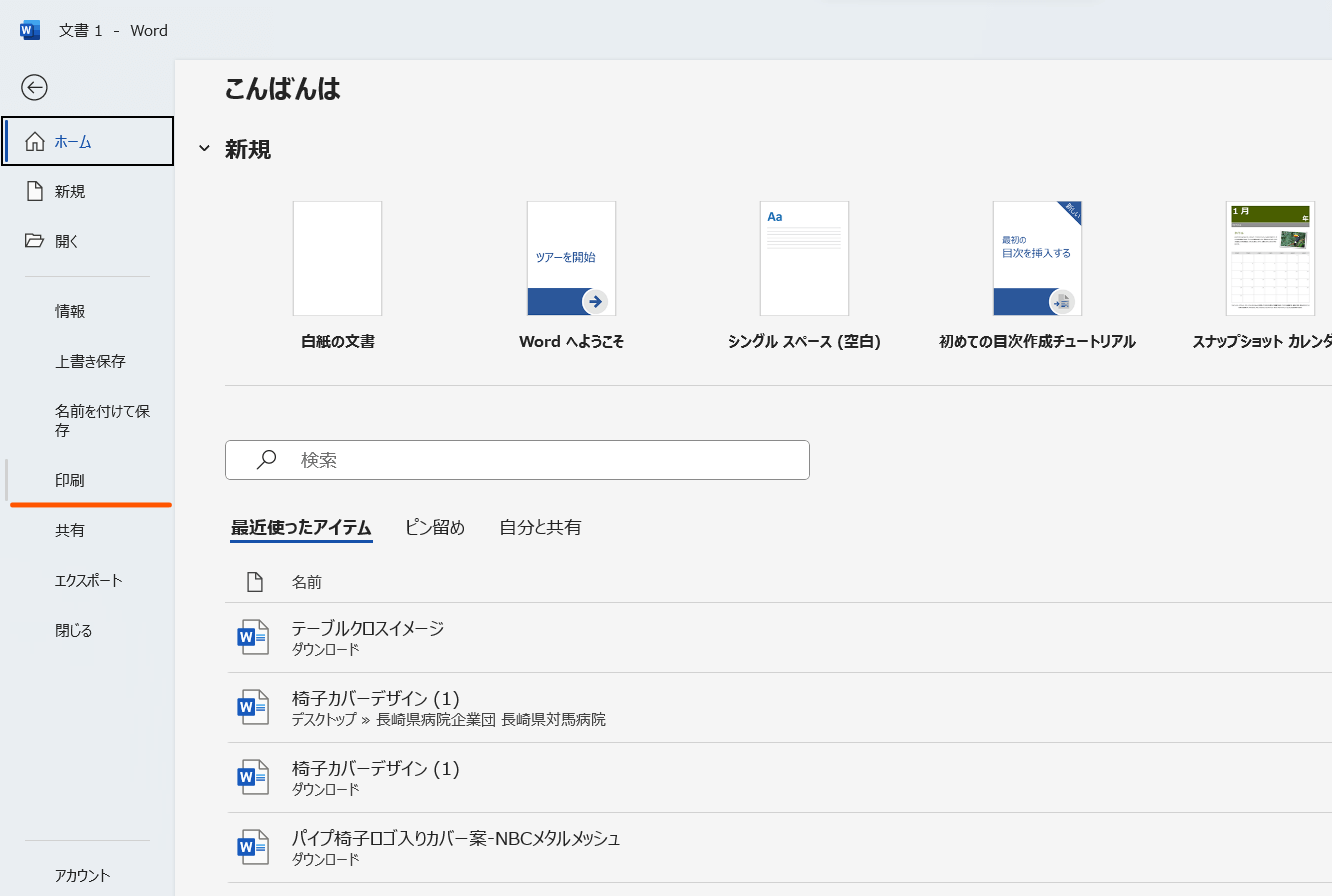Select the 最近使ったアイテム tab
The image size is (1332, 896).
(301, 527)
